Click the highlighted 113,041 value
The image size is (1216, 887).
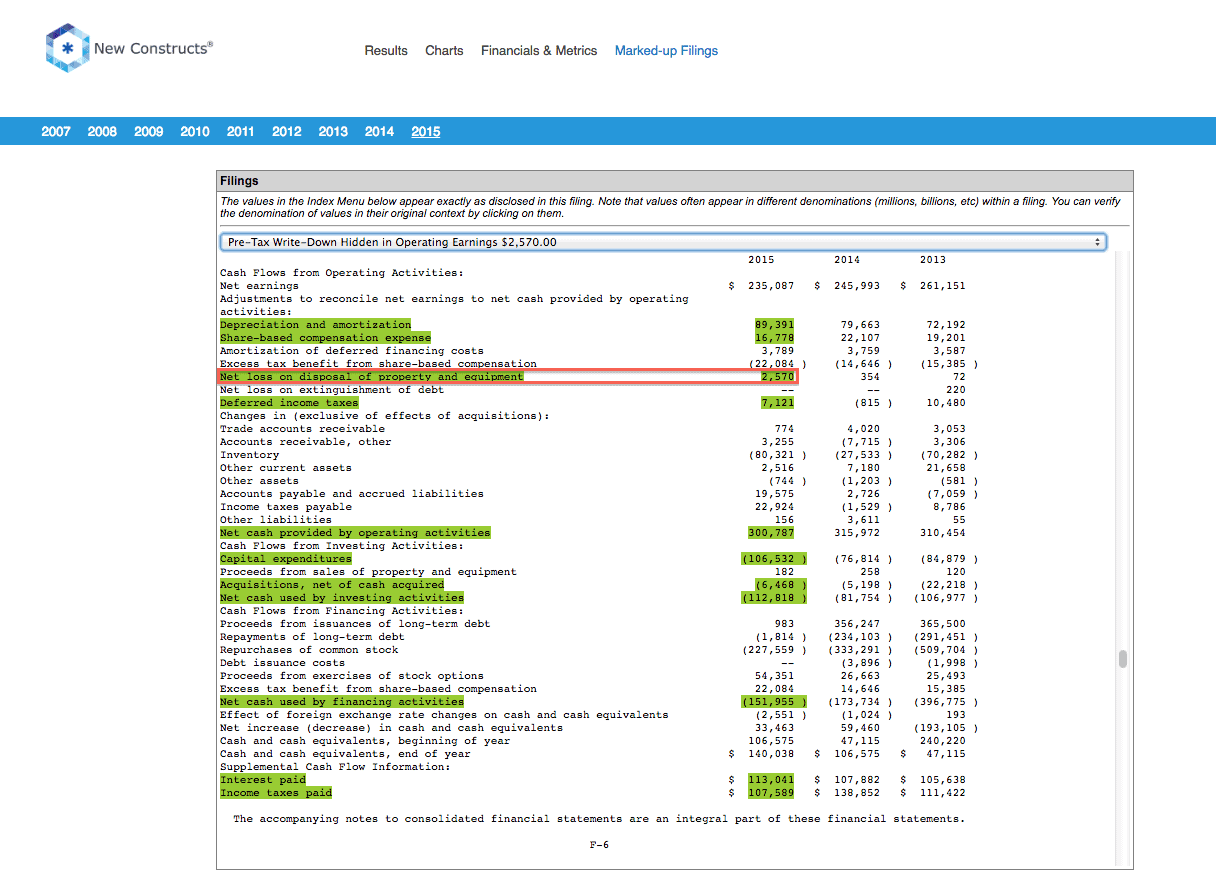pos(772,780)
